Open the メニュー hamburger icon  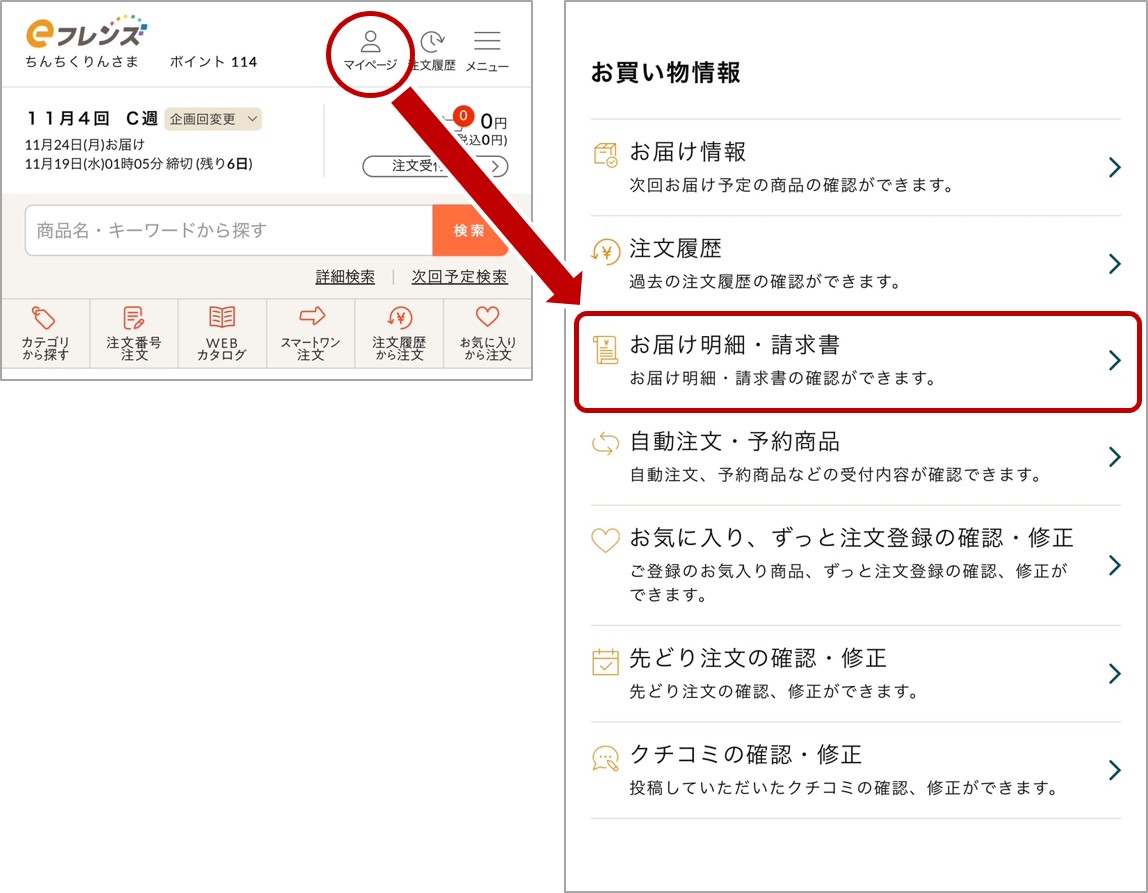point(487,42)
